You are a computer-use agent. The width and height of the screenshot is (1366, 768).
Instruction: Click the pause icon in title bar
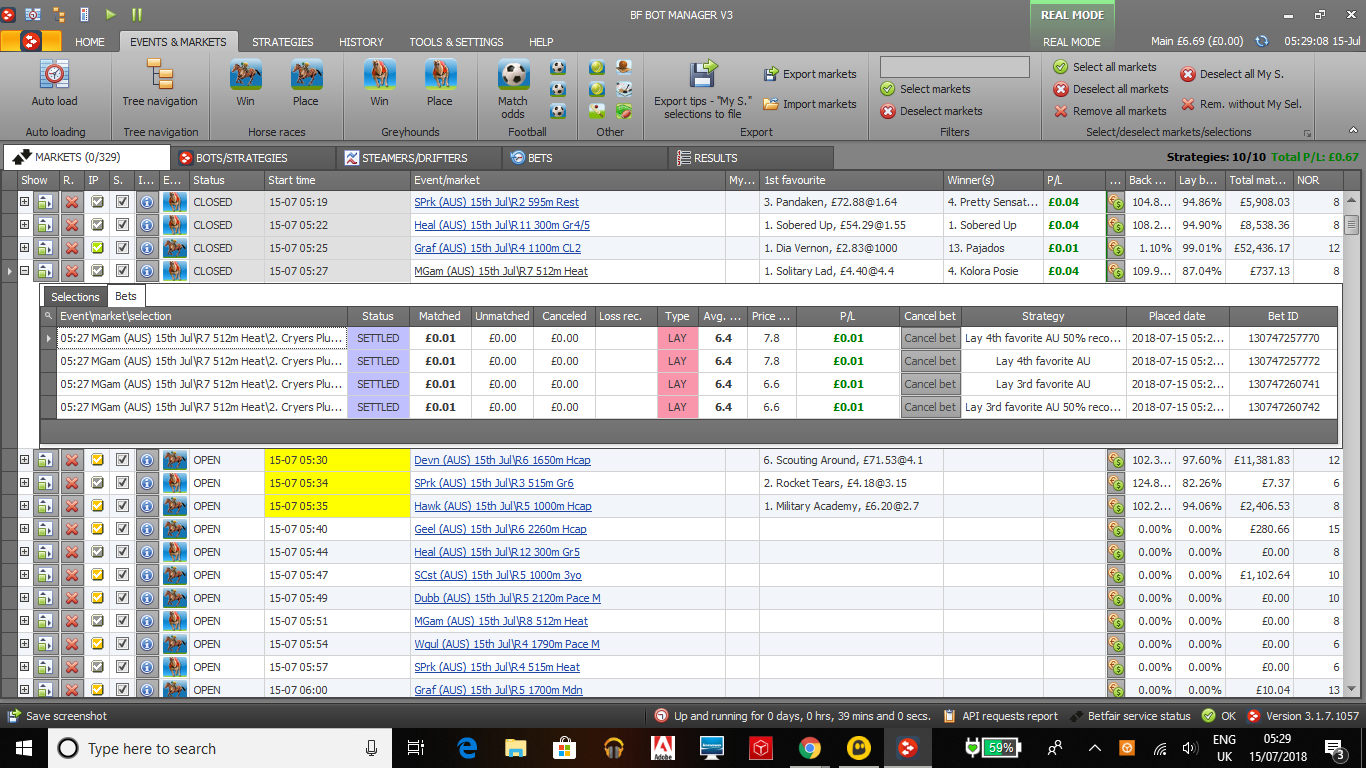pyautogui.click(x=137, y=14)
